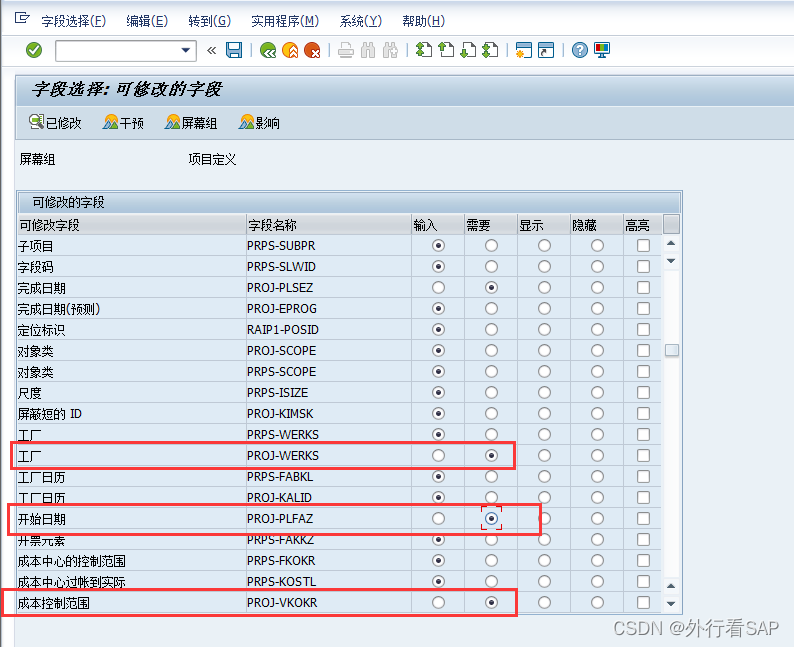Viewport: 794px width, 647px height.
Task: Click the 可修改字段 column header
Action: pyautogui.click(x=132, y=225)
